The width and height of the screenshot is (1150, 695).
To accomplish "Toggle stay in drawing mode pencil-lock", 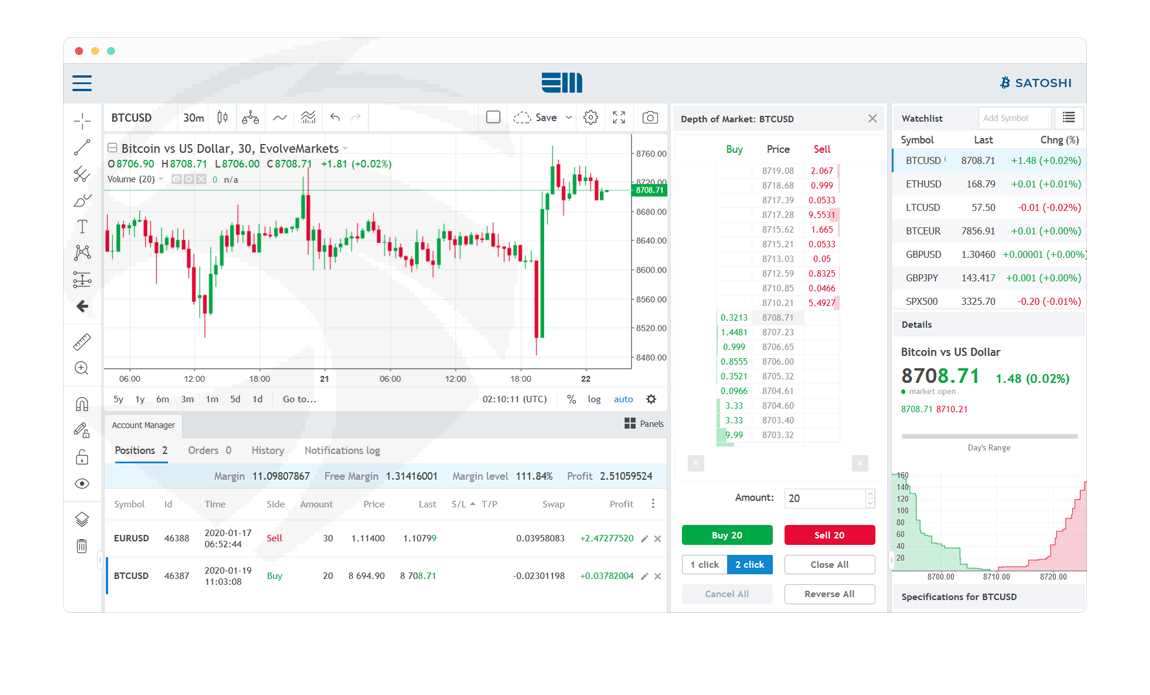I will click(82, 430).
